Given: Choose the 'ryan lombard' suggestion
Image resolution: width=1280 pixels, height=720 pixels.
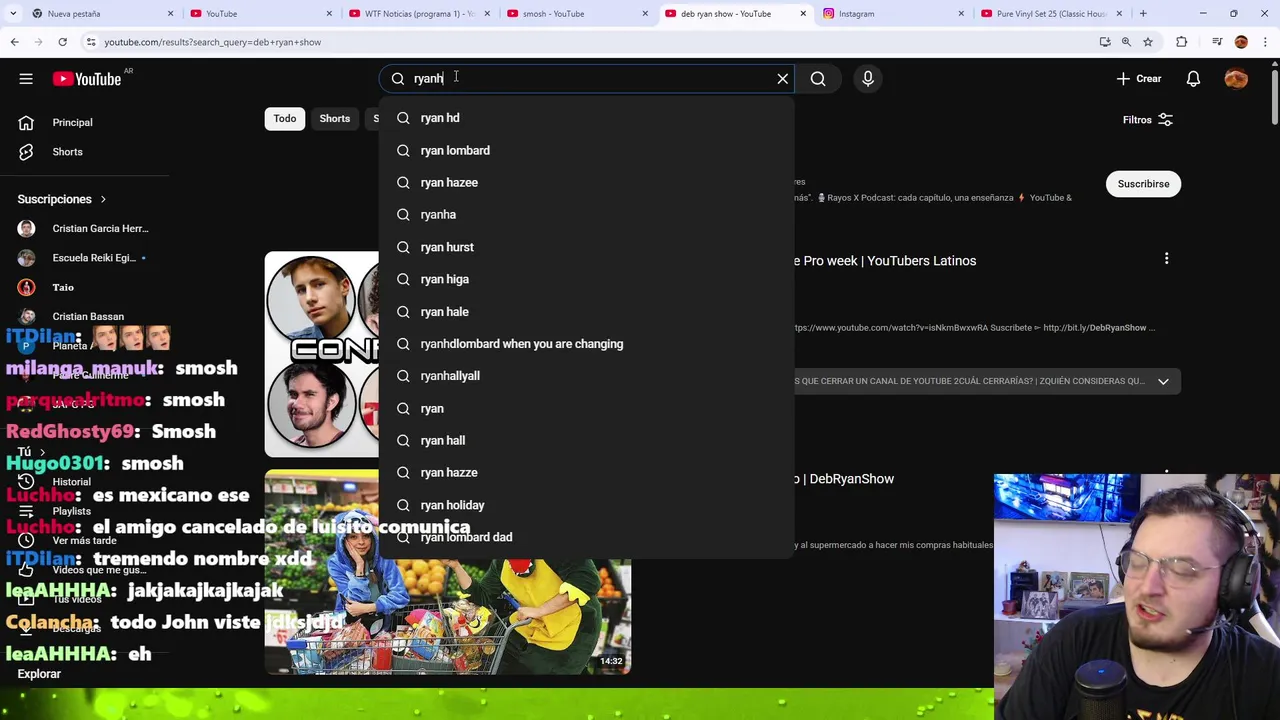Looking at the screenshot, I should point(586,150).
